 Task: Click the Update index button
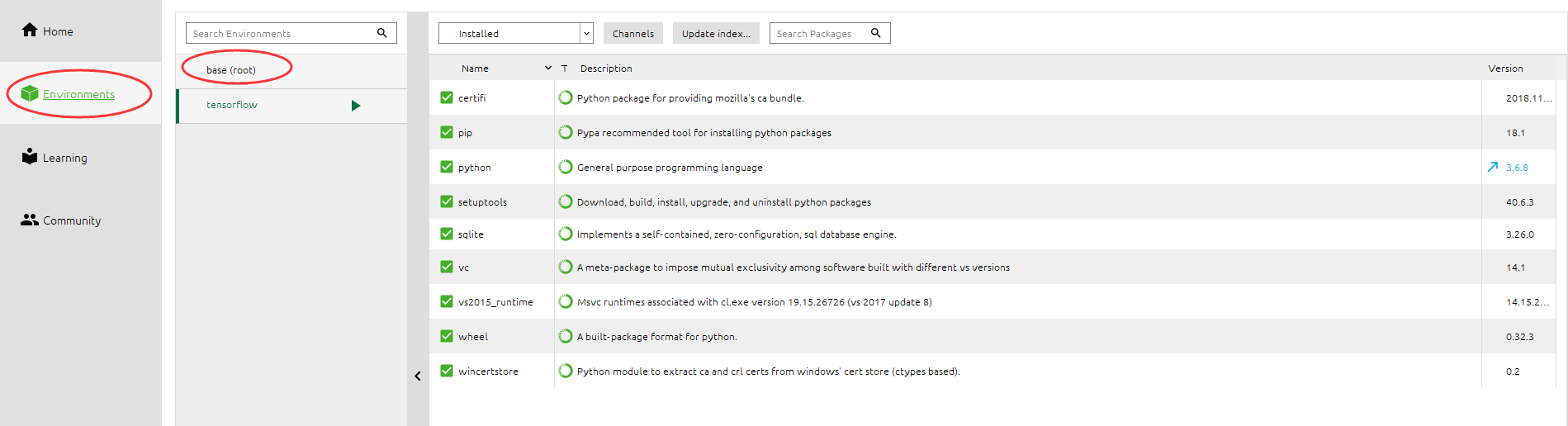(x=716, y=33)
